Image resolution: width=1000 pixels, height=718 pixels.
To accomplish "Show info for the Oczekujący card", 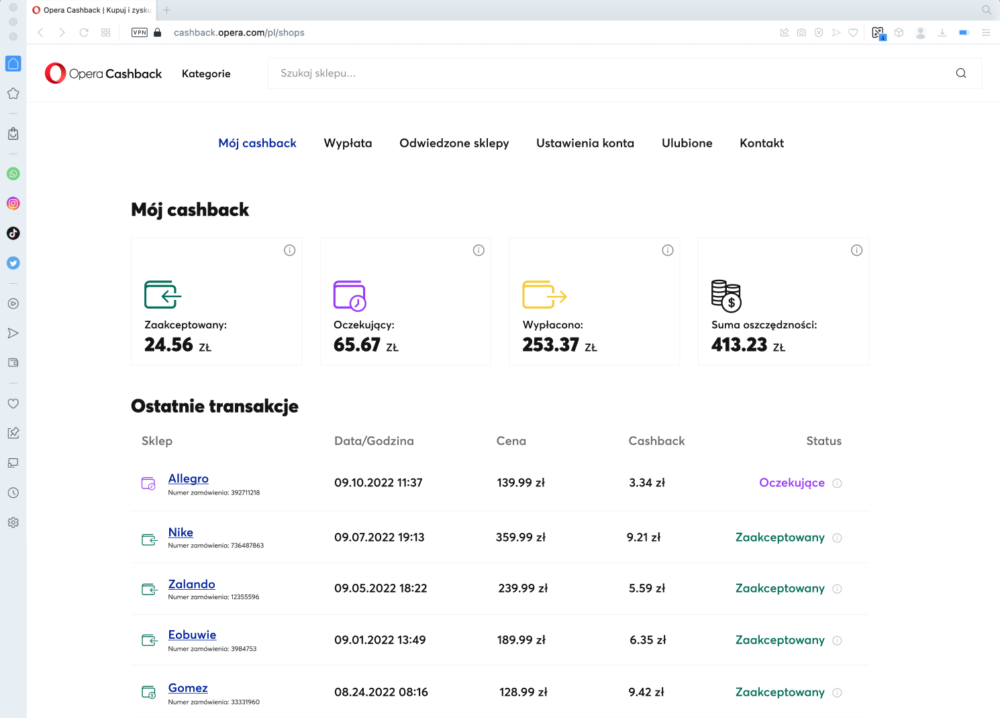I will tap(478, 251).
